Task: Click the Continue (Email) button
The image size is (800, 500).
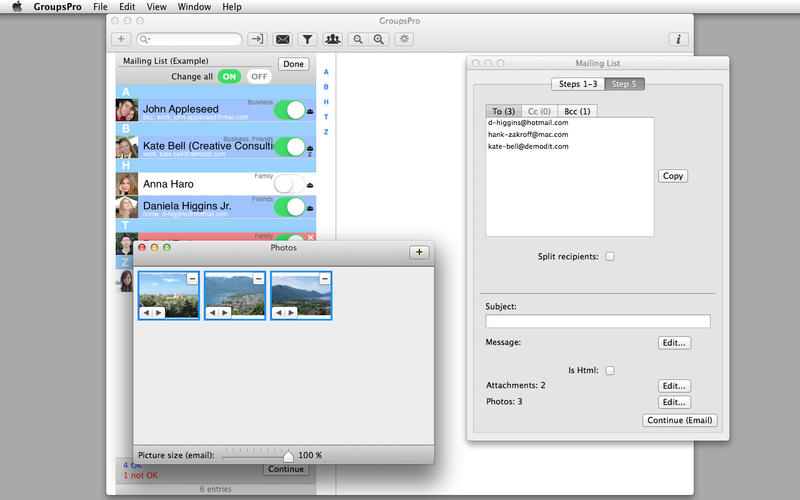Action: 679,420
